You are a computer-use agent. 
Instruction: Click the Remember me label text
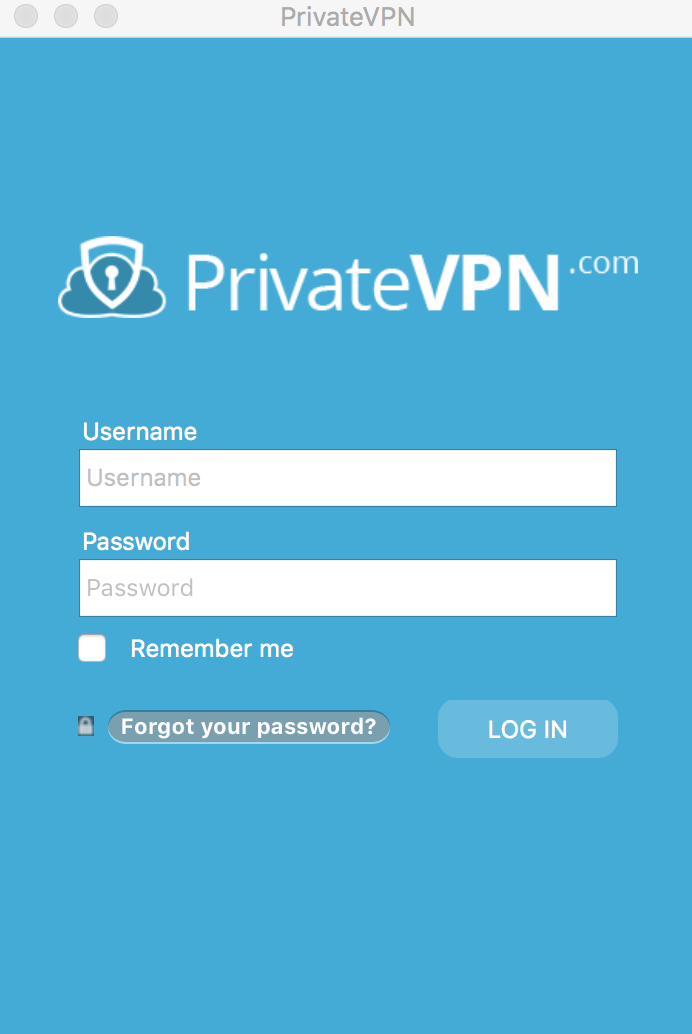(212, 649)
